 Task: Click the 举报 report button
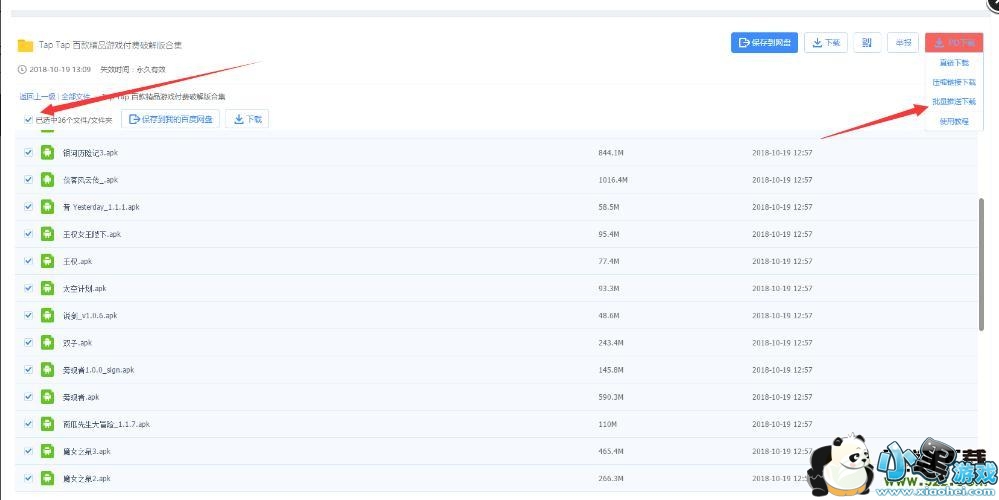(x=903, y=43)
